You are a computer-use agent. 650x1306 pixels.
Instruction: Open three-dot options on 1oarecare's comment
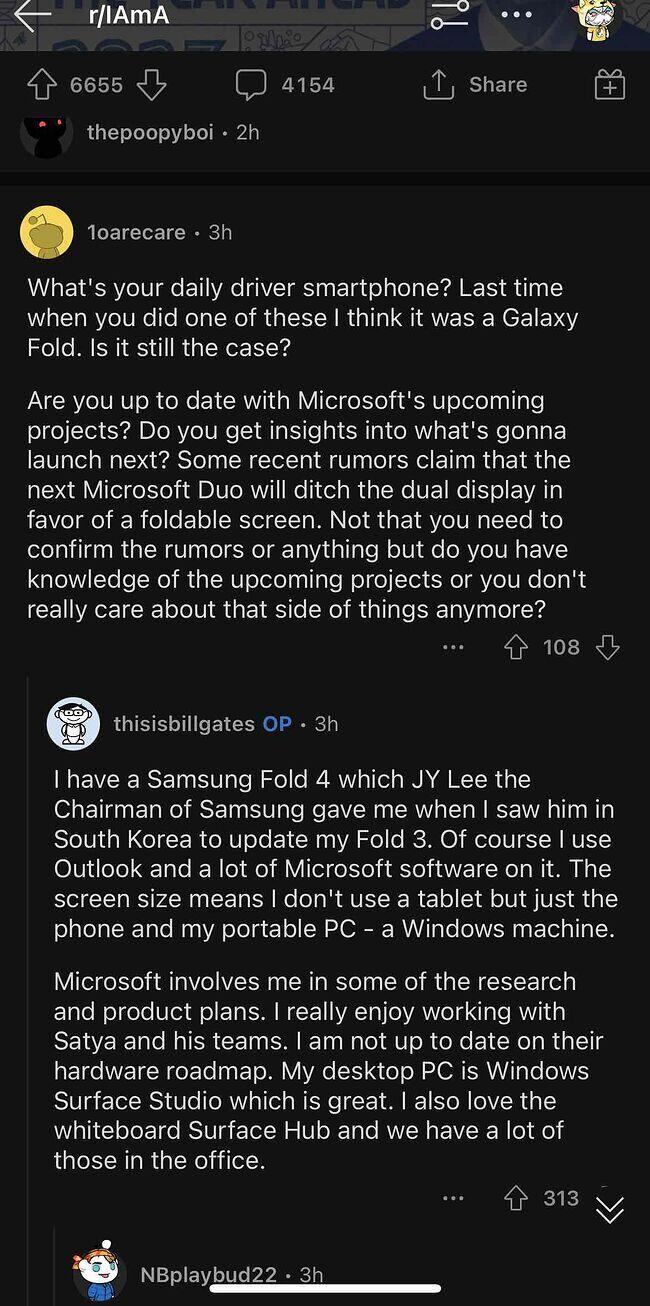pyautogui.click(x=453, y=648)
